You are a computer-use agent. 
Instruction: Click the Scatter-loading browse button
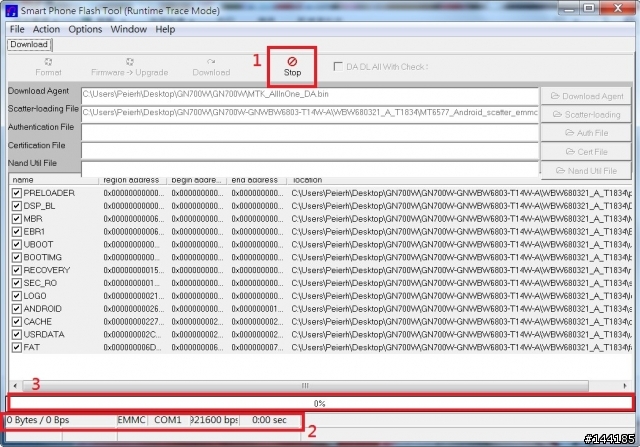click(x=586, y=115)
